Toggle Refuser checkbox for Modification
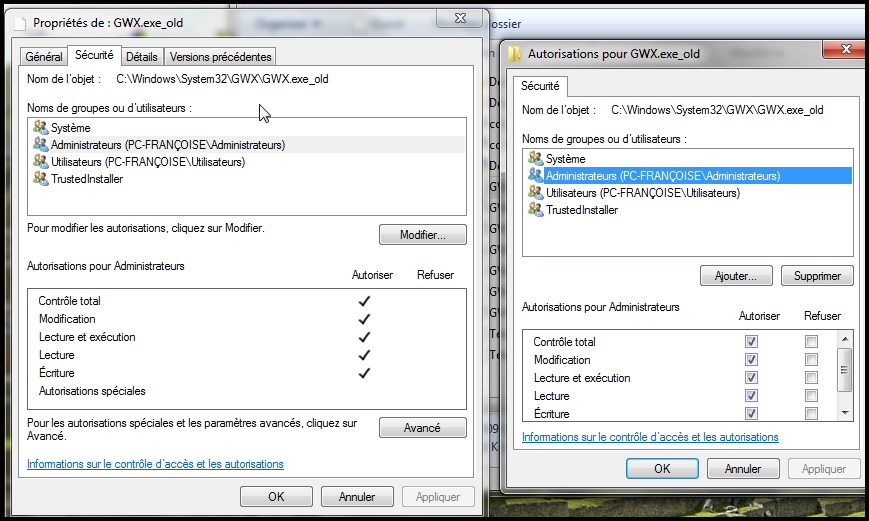Screen dimensions: 869x521 pos(811,360)
